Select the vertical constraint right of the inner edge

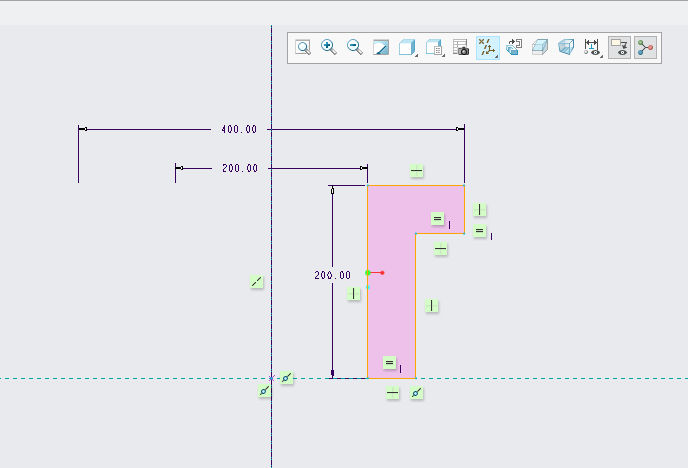point(432,306)
